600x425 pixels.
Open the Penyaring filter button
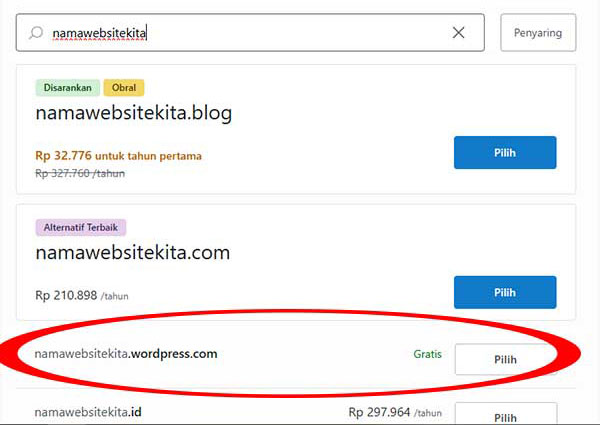coord(538,33)
